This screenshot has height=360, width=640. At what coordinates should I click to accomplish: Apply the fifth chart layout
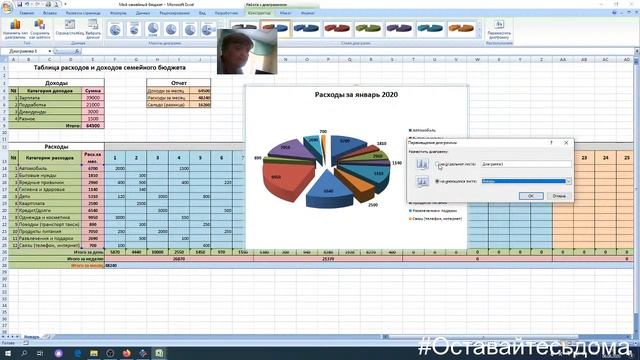(x=190, y=29)
